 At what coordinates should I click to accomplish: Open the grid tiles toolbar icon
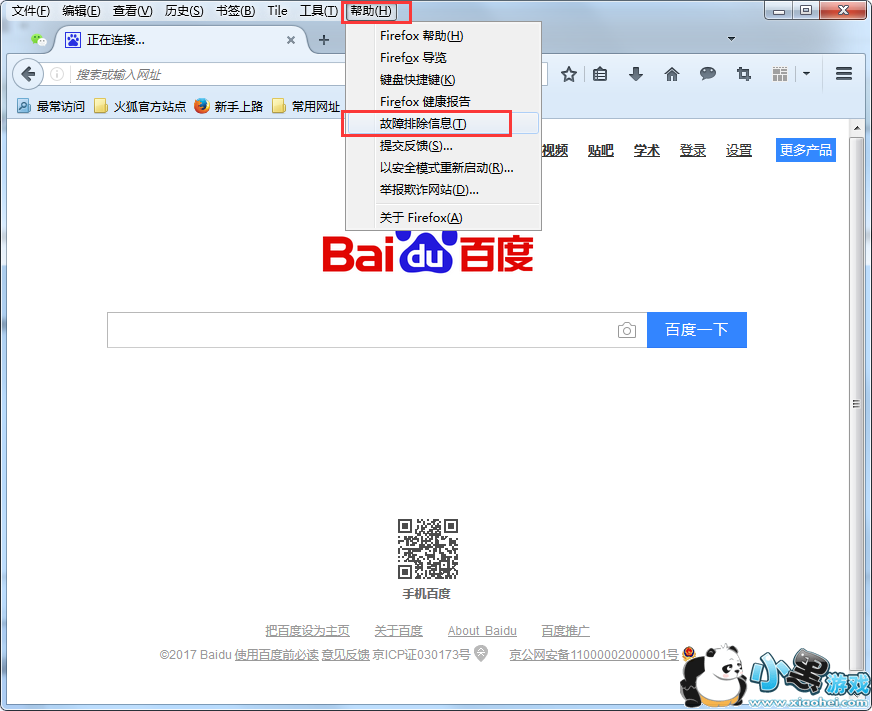[780, 74]
